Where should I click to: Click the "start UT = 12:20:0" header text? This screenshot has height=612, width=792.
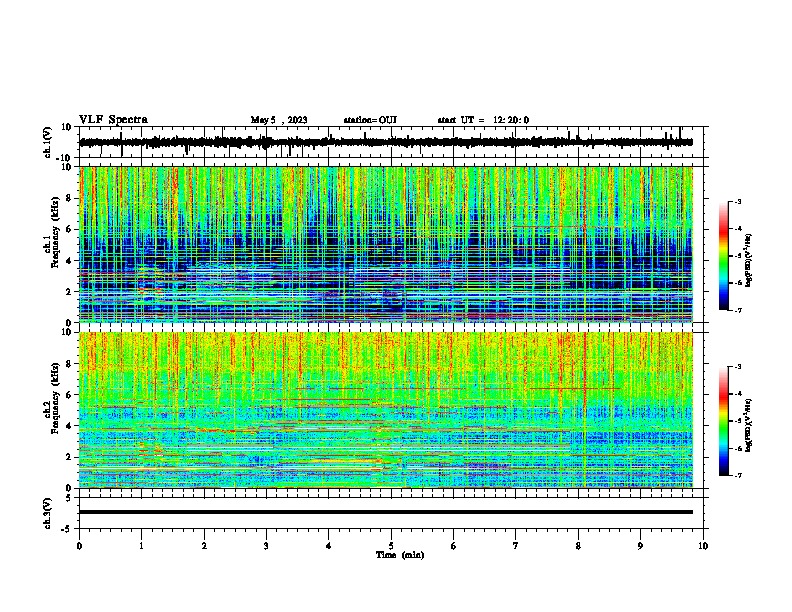[x=483, y=120]
